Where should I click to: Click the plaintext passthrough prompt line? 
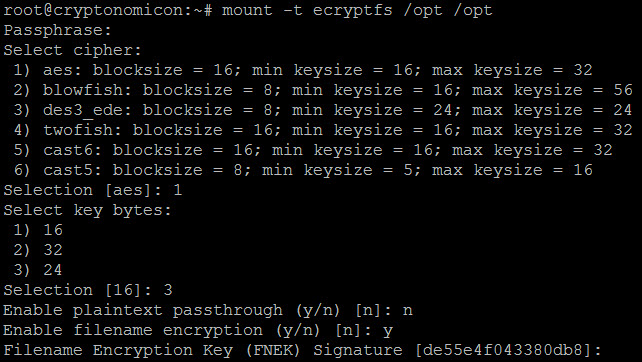(208, 310)
